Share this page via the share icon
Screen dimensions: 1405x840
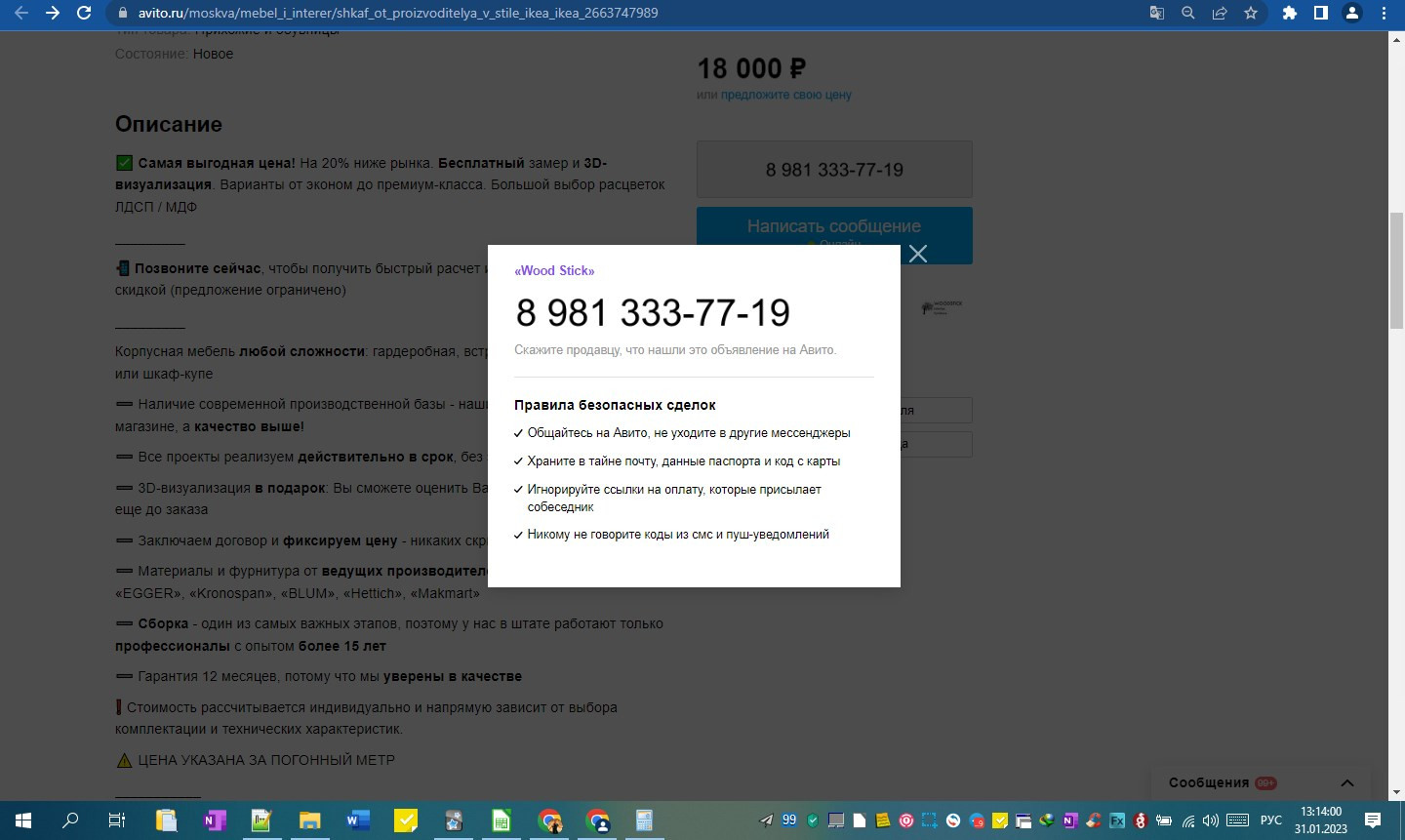point(1219,13)
